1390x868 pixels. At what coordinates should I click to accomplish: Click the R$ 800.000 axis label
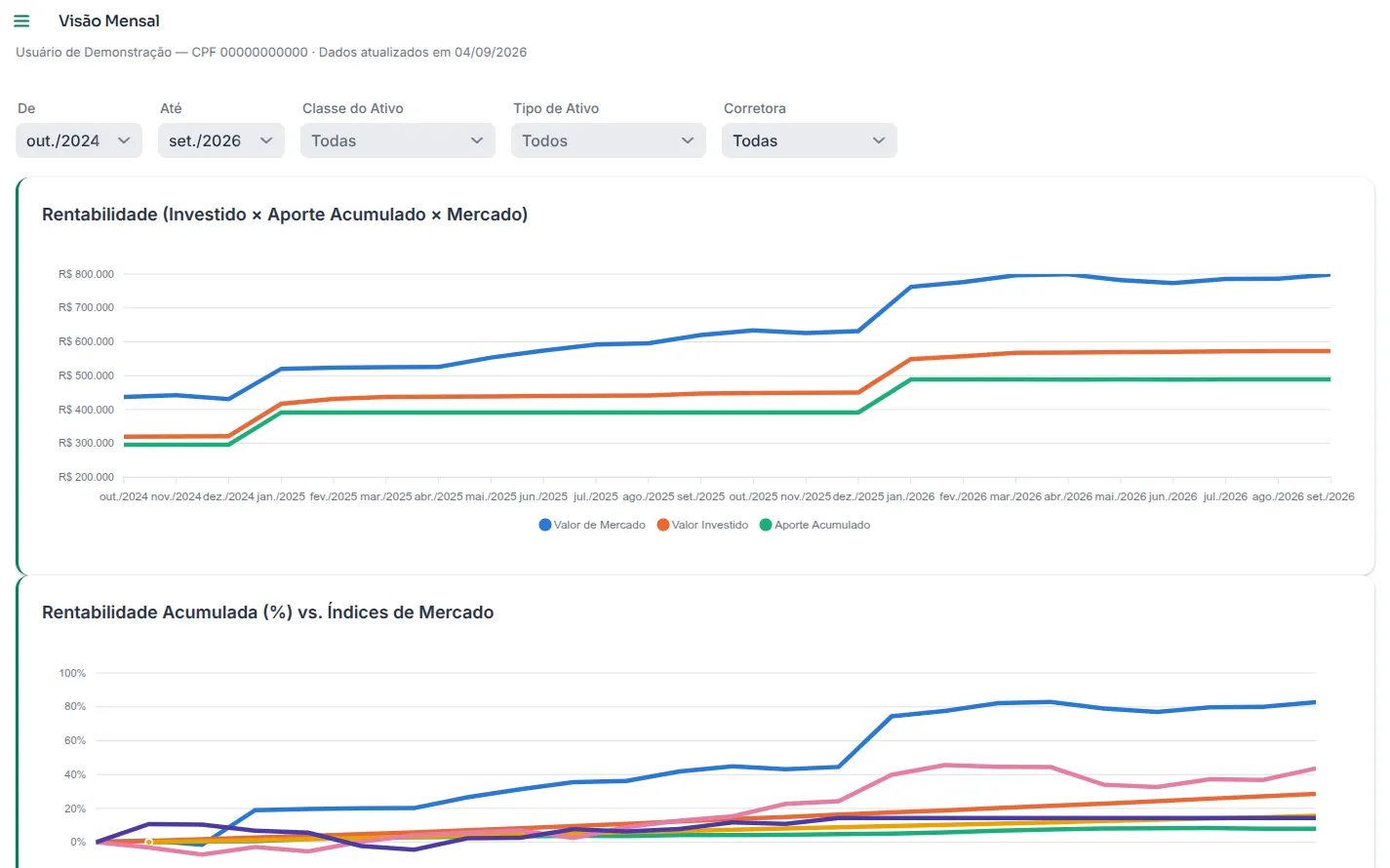tap(86, 274)
